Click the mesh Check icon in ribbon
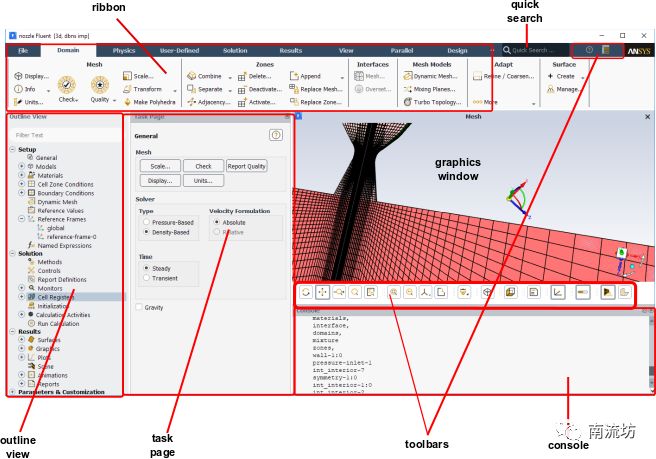Image resolution: width=656 pixels, height=459 pixels. pos(68,87)
